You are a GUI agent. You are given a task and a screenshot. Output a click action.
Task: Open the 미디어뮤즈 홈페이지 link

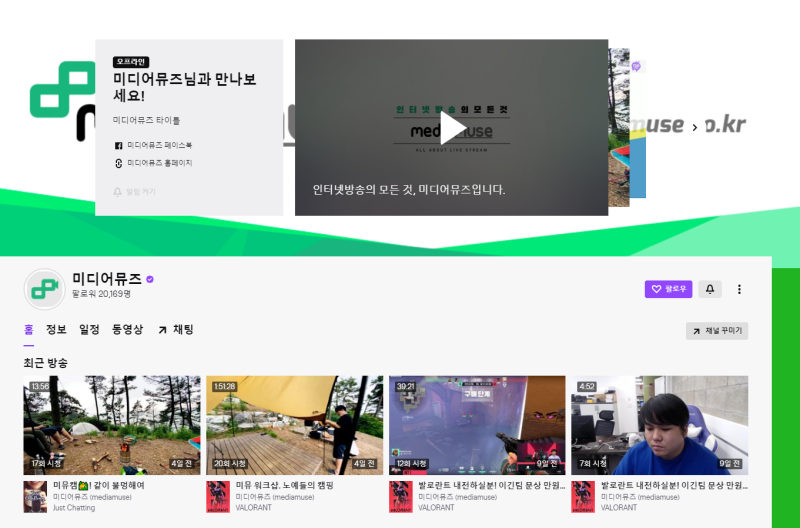coord(159,163)
